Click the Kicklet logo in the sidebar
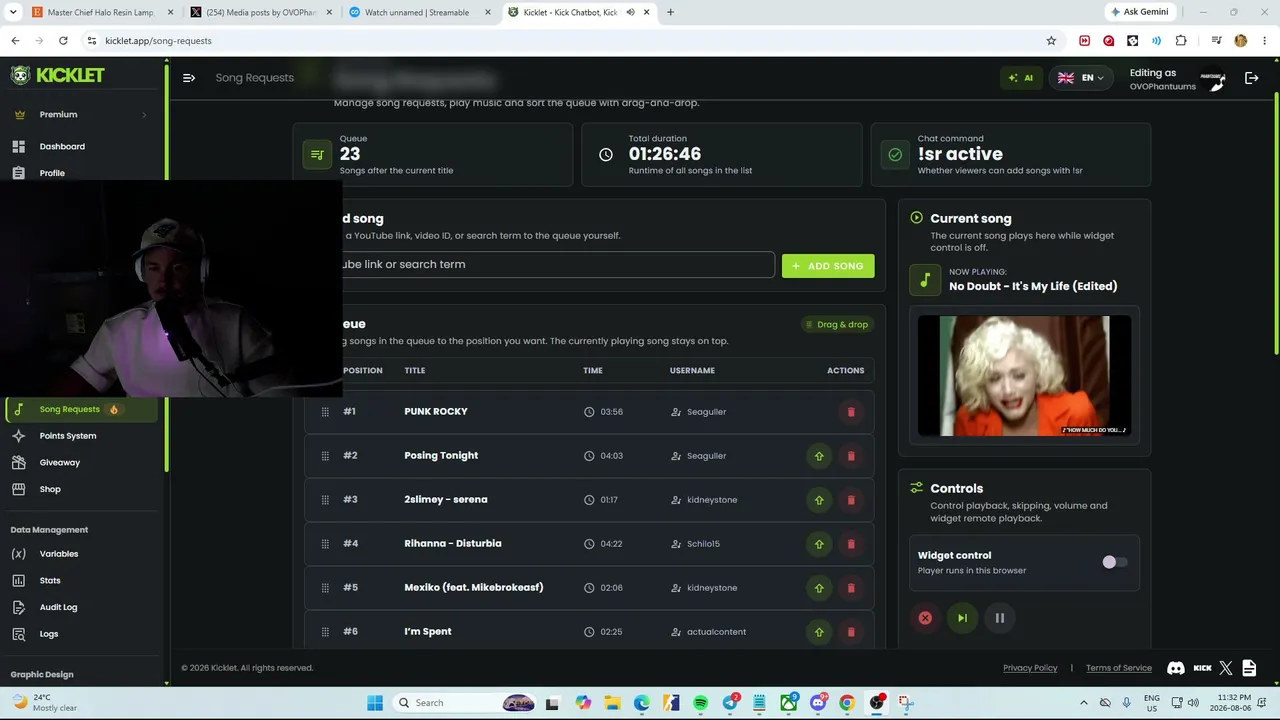The height and width of the screenshot is (720, 1280). 58,75
